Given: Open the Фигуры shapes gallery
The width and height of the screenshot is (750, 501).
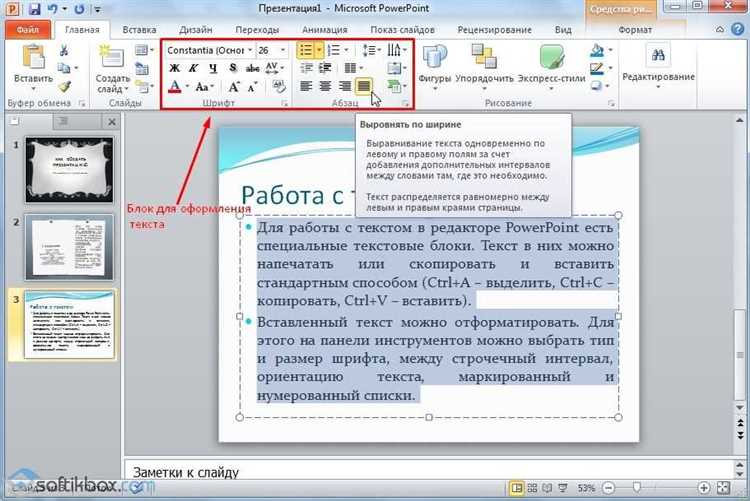Looking at the screenshot, I should click(435, 64).
